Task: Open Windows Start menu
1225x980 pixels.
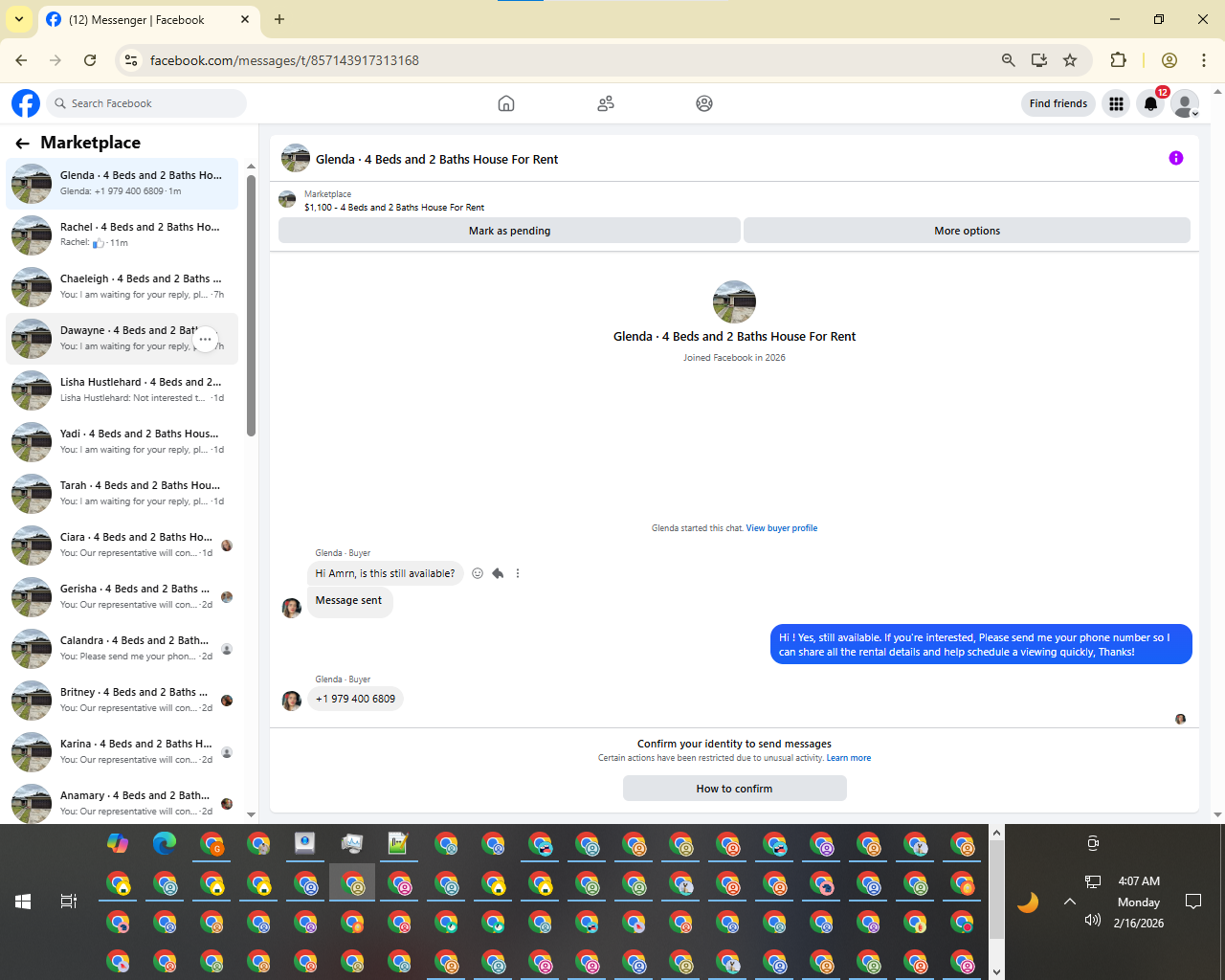Action: click(23, 902)
